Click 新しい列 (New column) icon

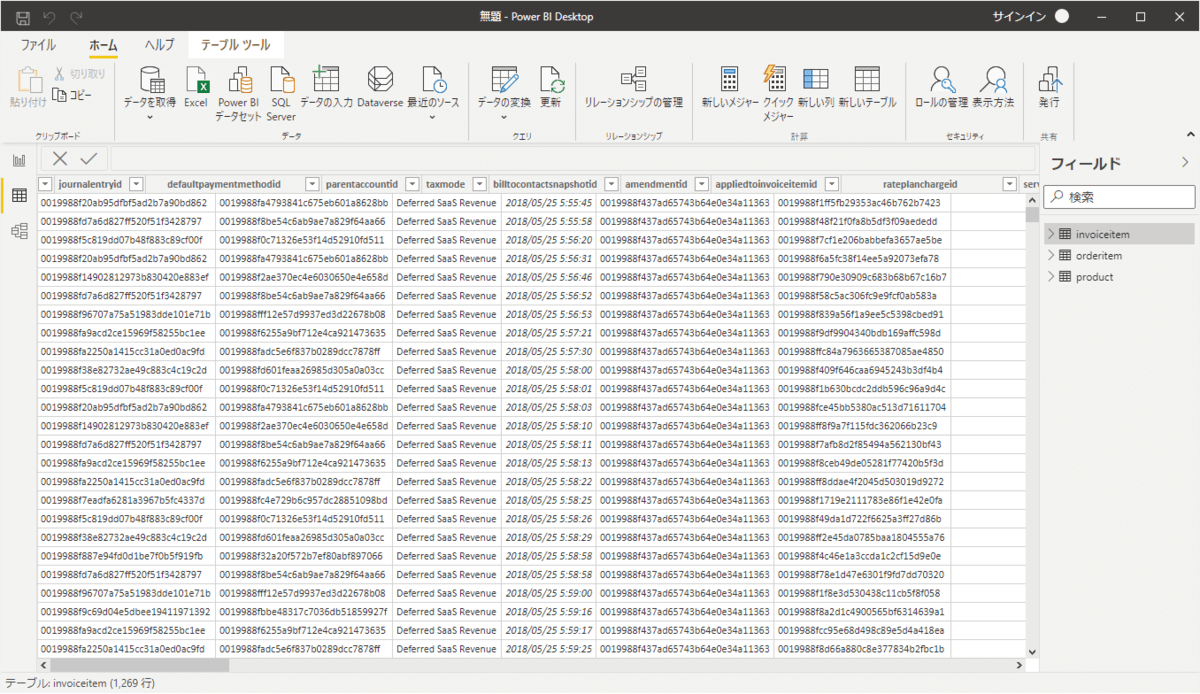(816, 81)
